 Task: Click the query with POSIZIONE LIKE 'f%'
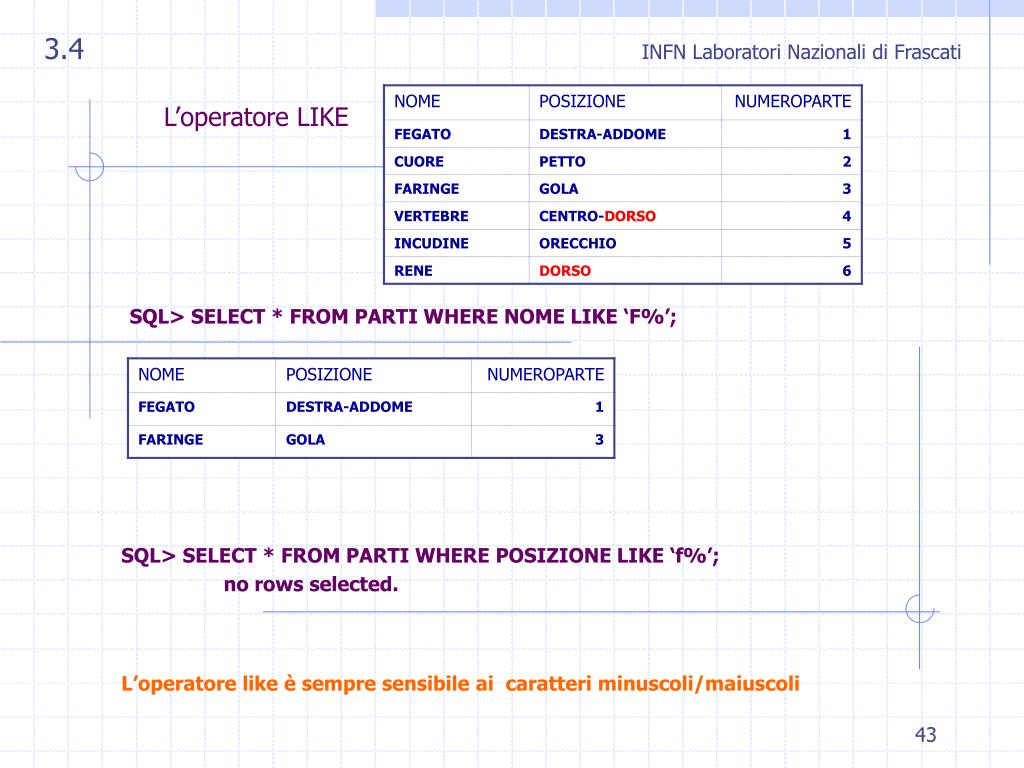point(420,556)
